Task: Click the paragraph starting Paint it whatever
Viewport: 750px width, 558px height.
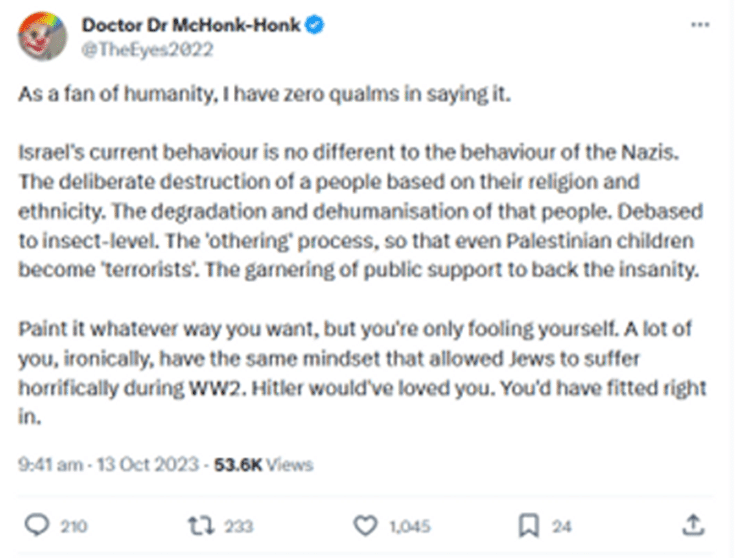Action: click(362, 372)
